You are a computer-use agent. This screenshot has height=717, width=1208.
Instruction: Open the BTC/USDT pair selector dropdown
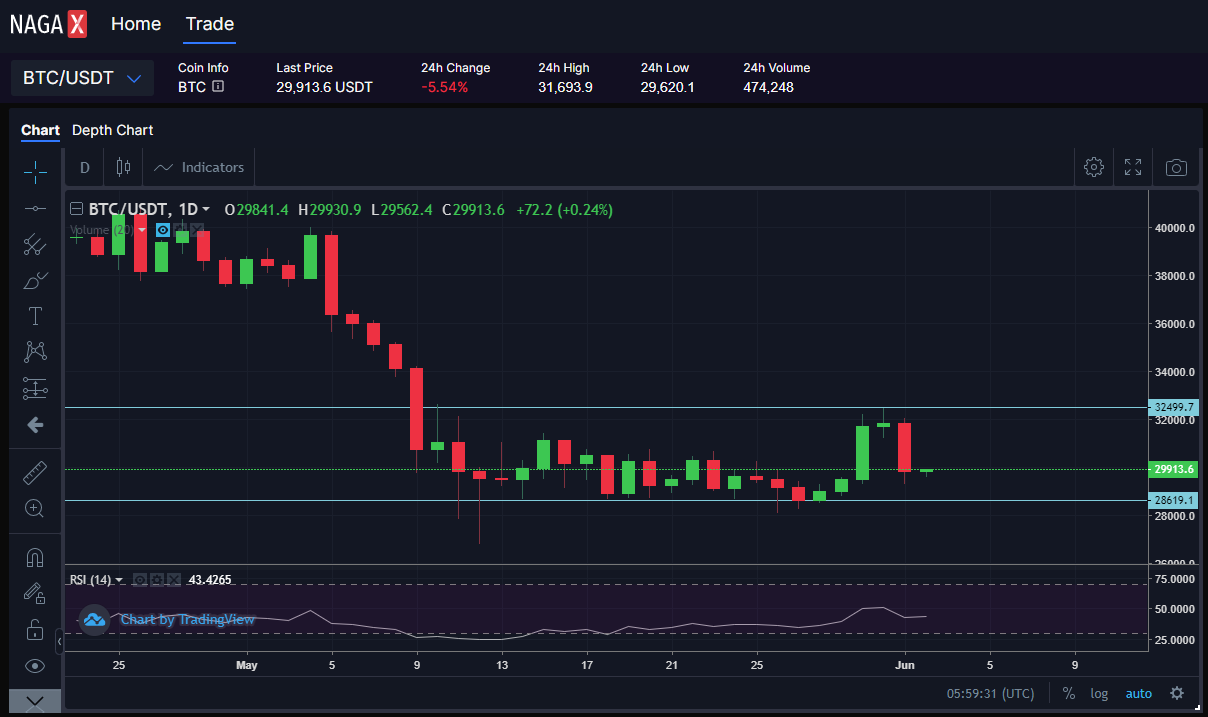click(82, 78)
